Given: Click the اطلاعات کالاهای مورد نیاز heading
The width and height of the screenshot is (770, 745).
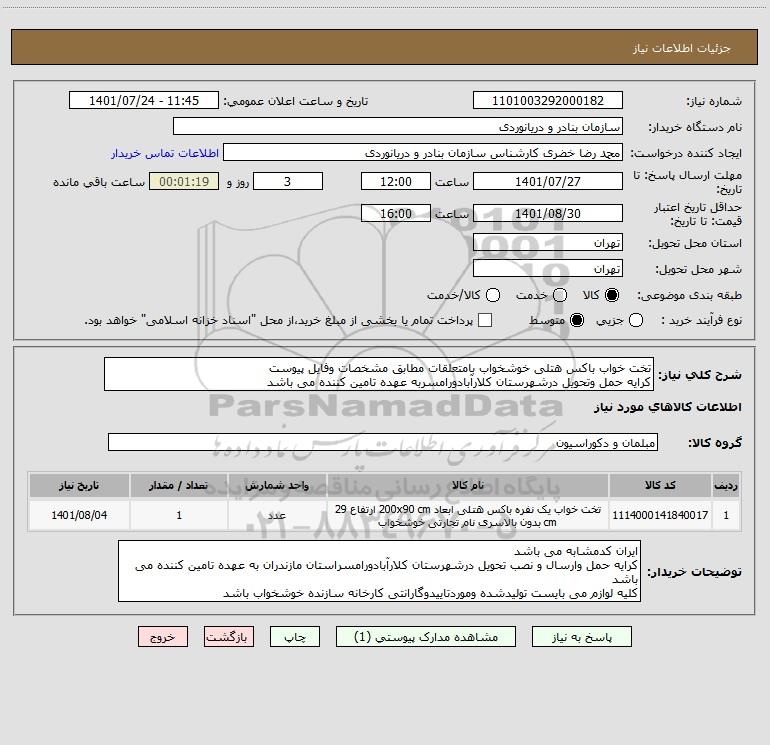Looking at the screenshot, I should click(667, 407).
